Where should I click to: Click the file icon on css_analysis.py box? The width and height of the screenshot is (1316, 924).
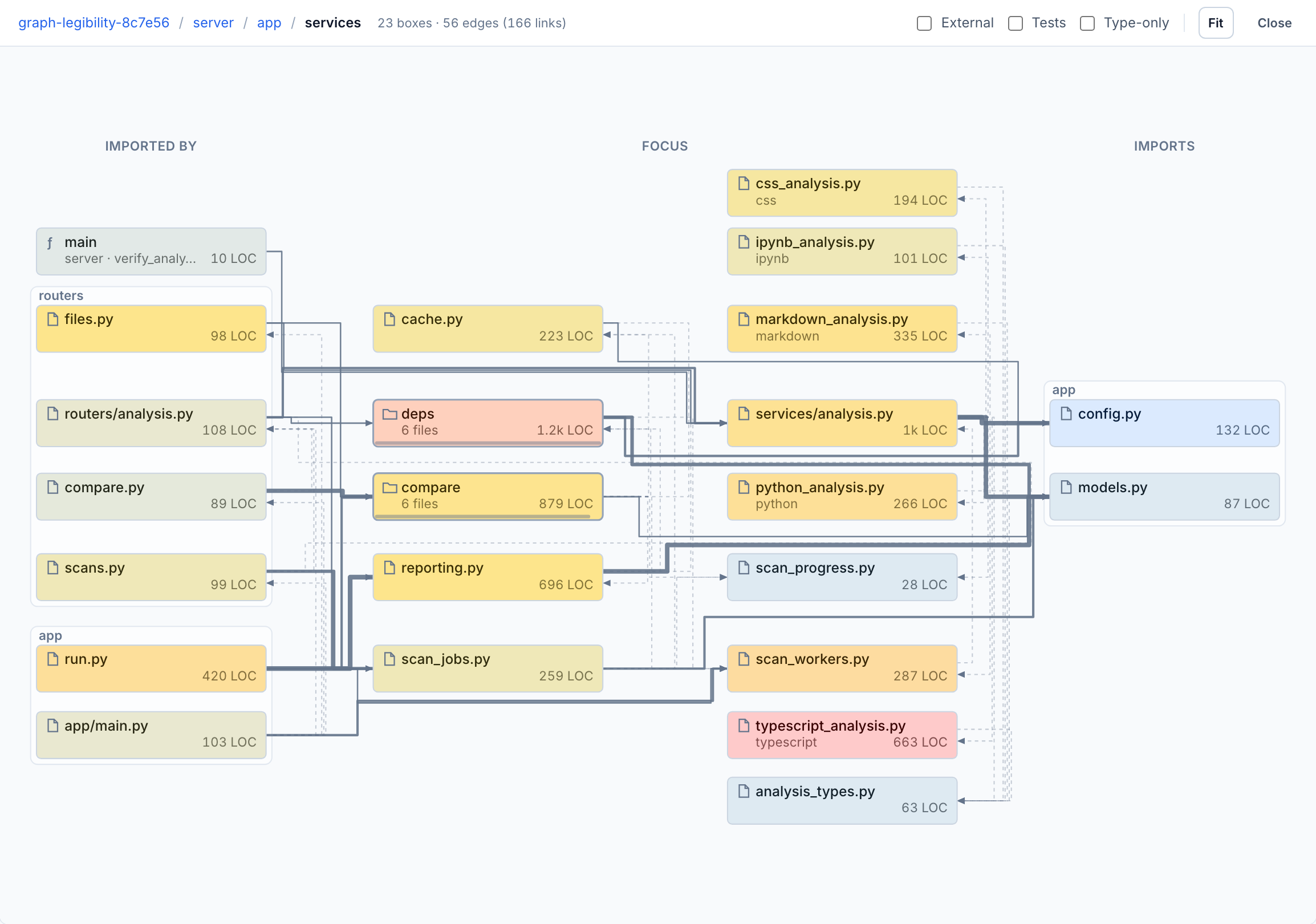tap(744, 184)
